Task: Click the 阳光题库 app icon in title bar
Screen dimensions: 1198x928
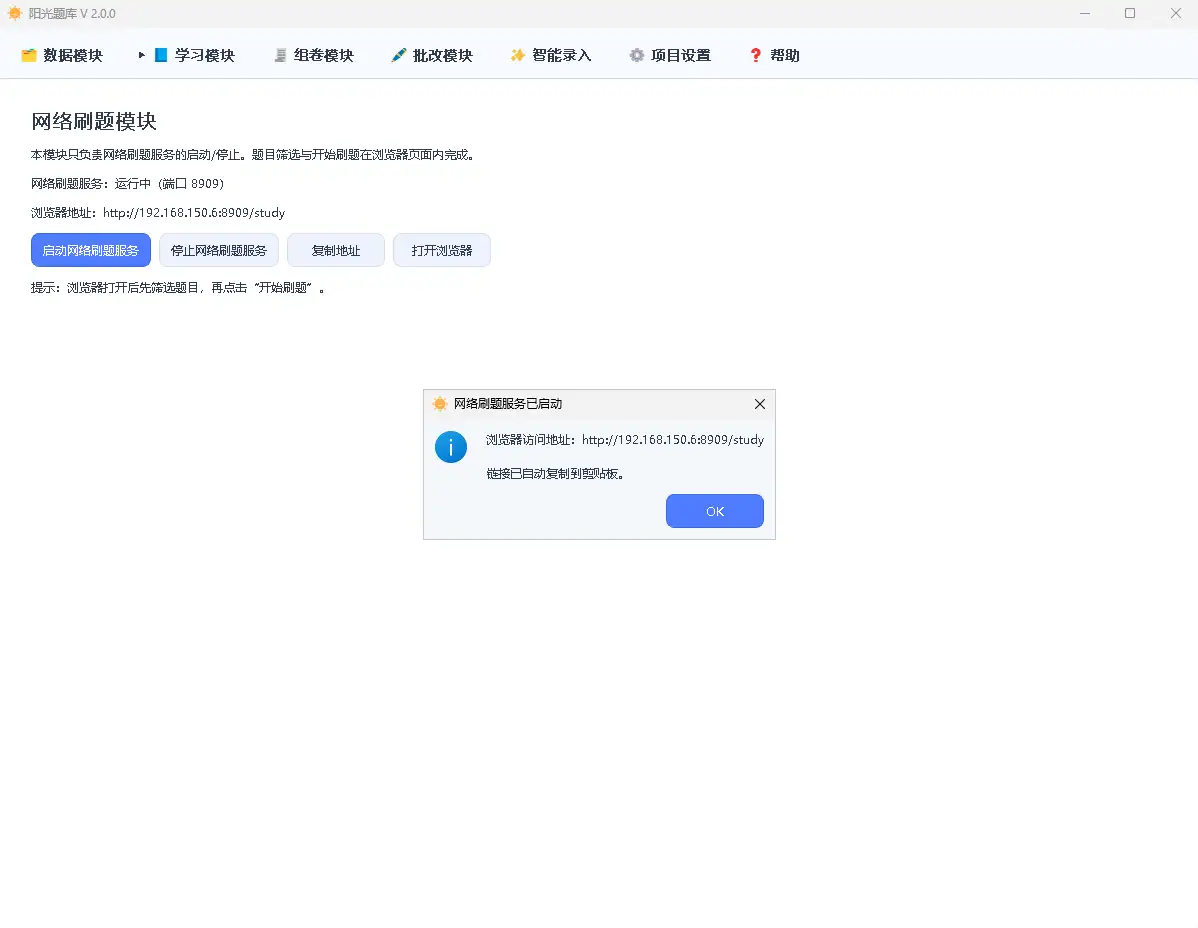Action: click(15, 13)
